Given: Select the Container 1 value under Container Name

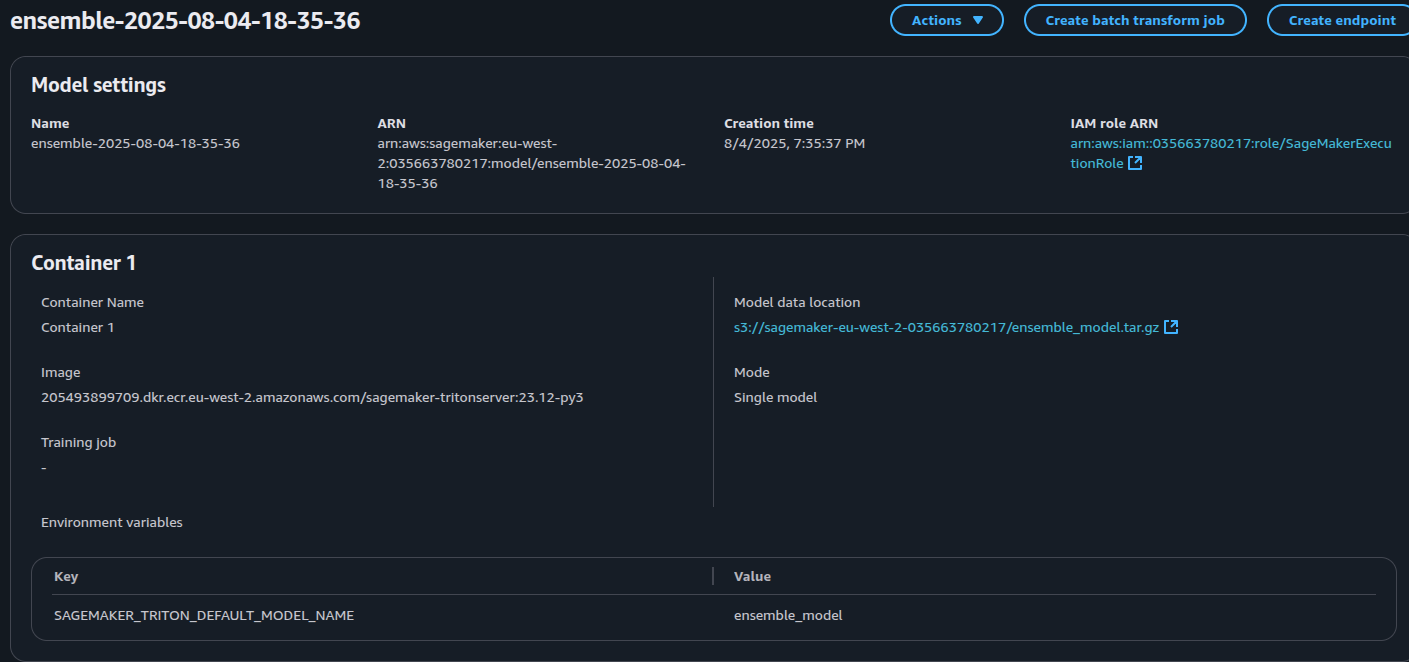Looking at the screenshot, I should (78, 327).
